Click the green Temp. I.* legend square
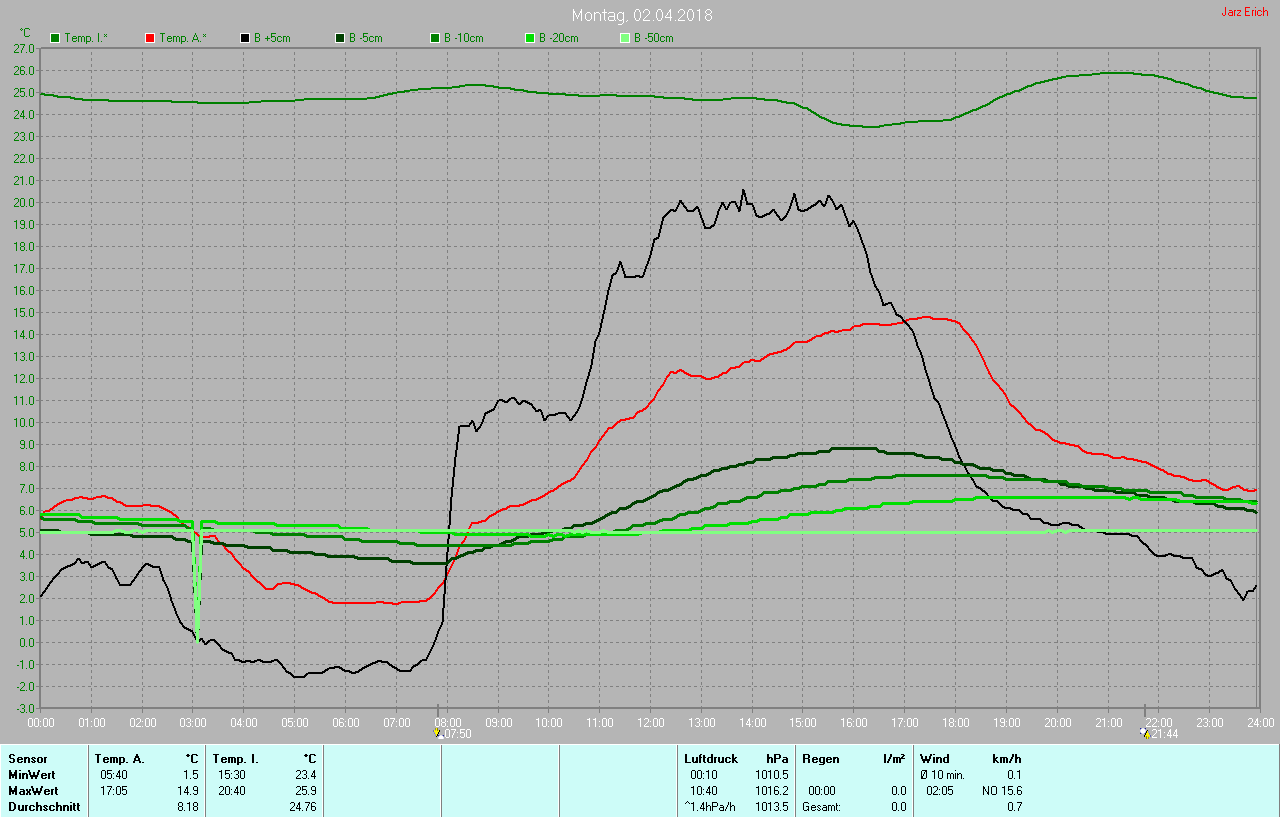 (55, 38)
